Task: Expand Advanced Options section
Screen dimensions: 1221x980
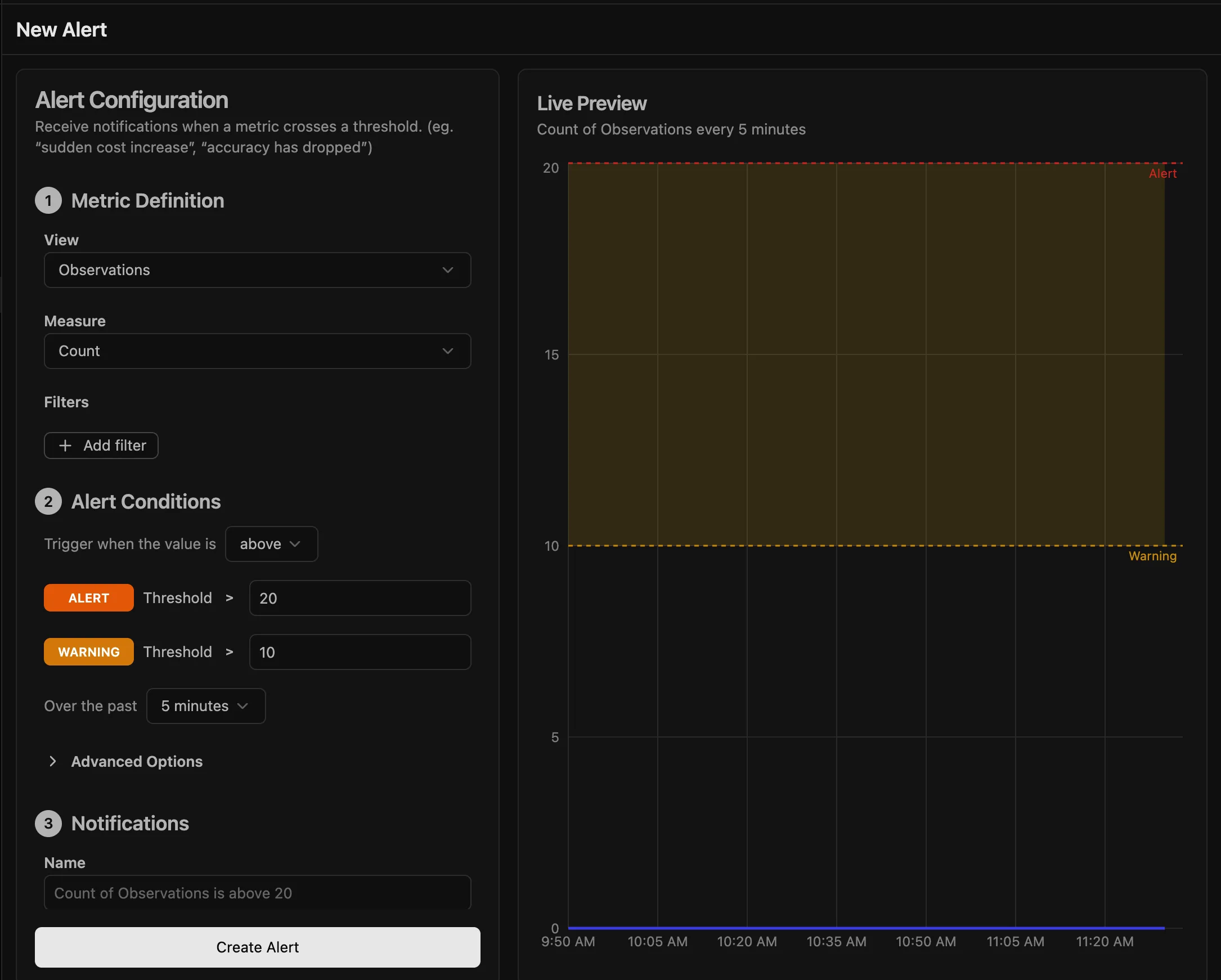Action: coord(125,762)
